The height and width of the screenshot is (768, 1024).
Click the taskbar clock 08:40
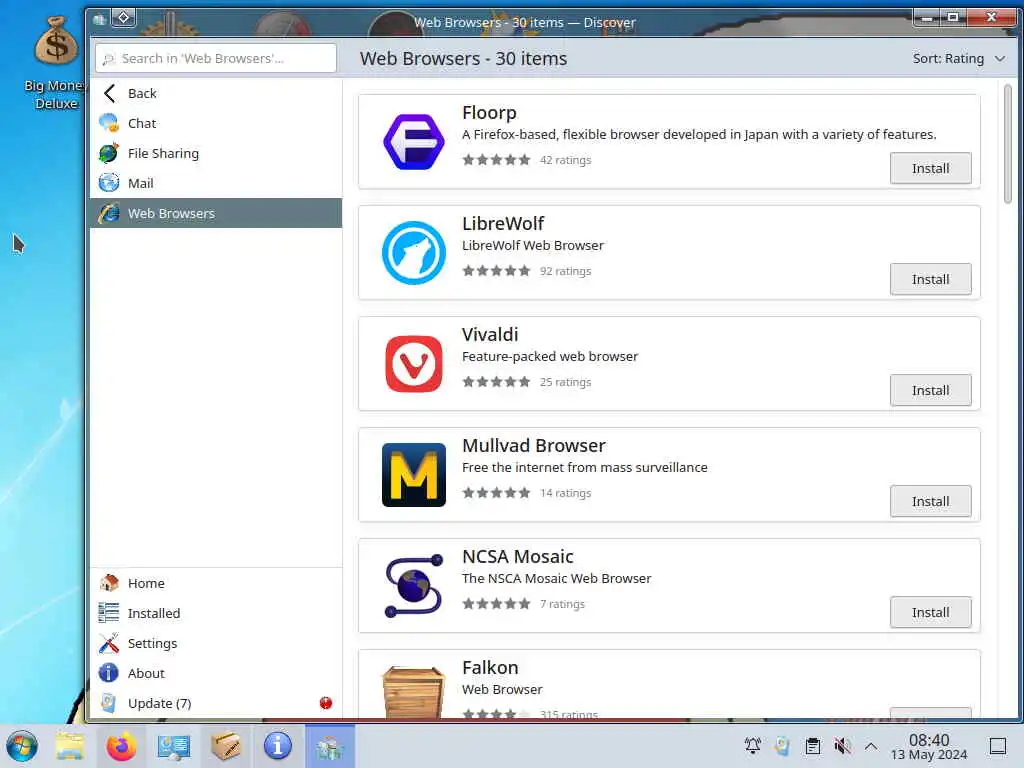929,740
